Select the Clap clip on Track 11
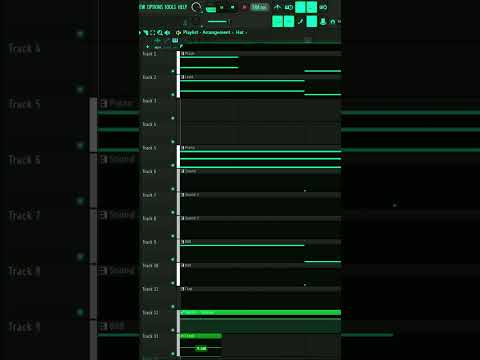 (x=260, y=298)
